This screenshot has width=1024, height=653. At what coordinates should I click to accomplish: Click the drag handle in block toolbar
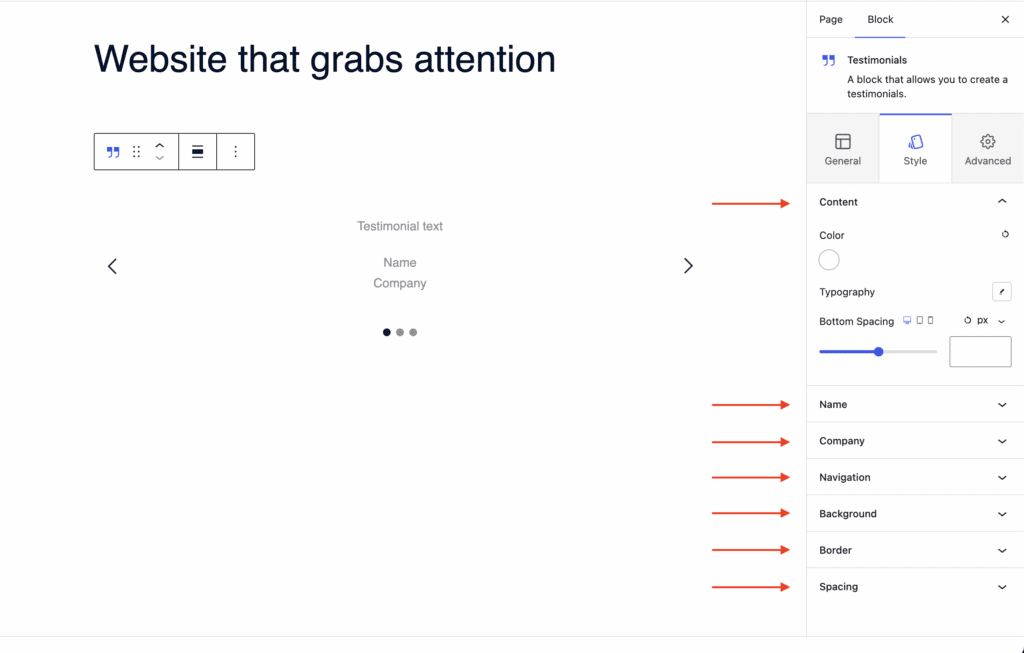[137, 152]
